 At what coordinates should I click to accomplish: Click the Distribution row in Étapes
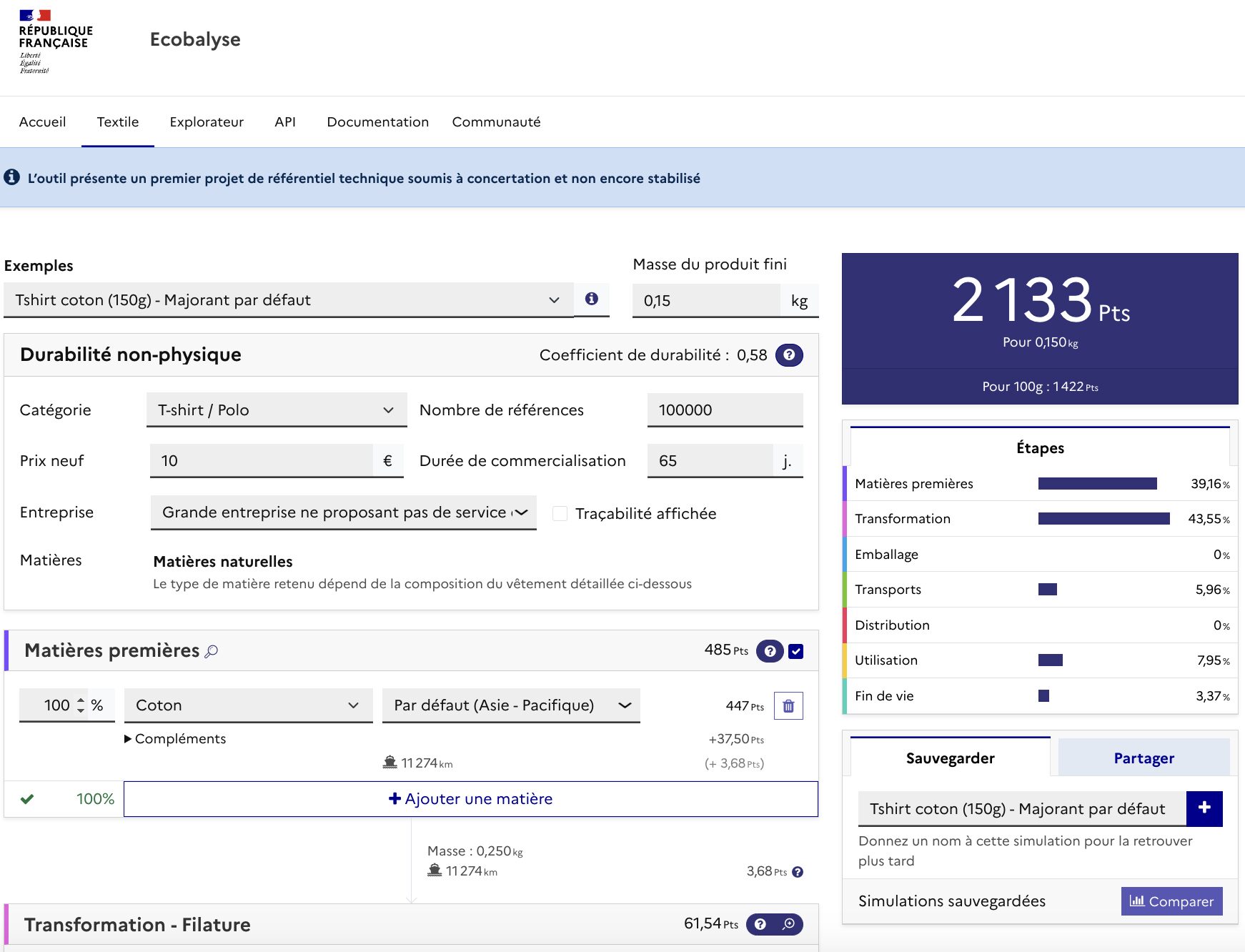[1040, 625]
